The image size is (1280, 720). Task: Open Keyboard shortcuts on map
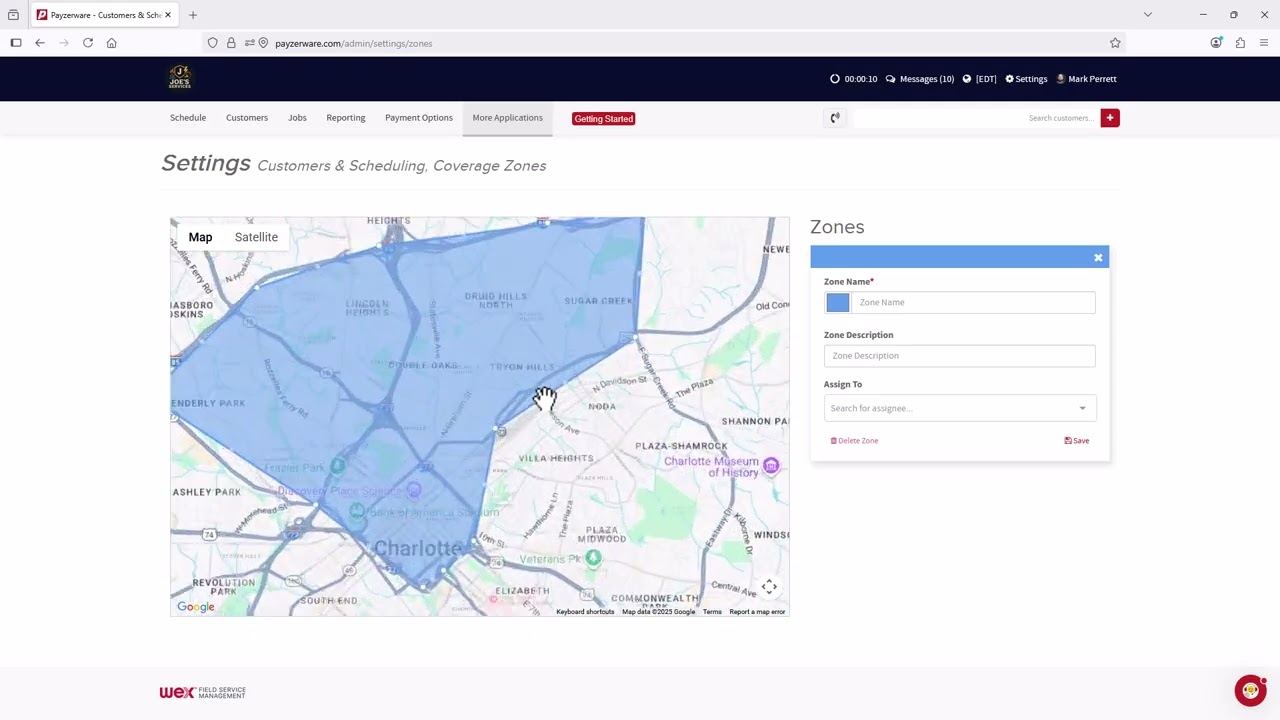[585, 612]
